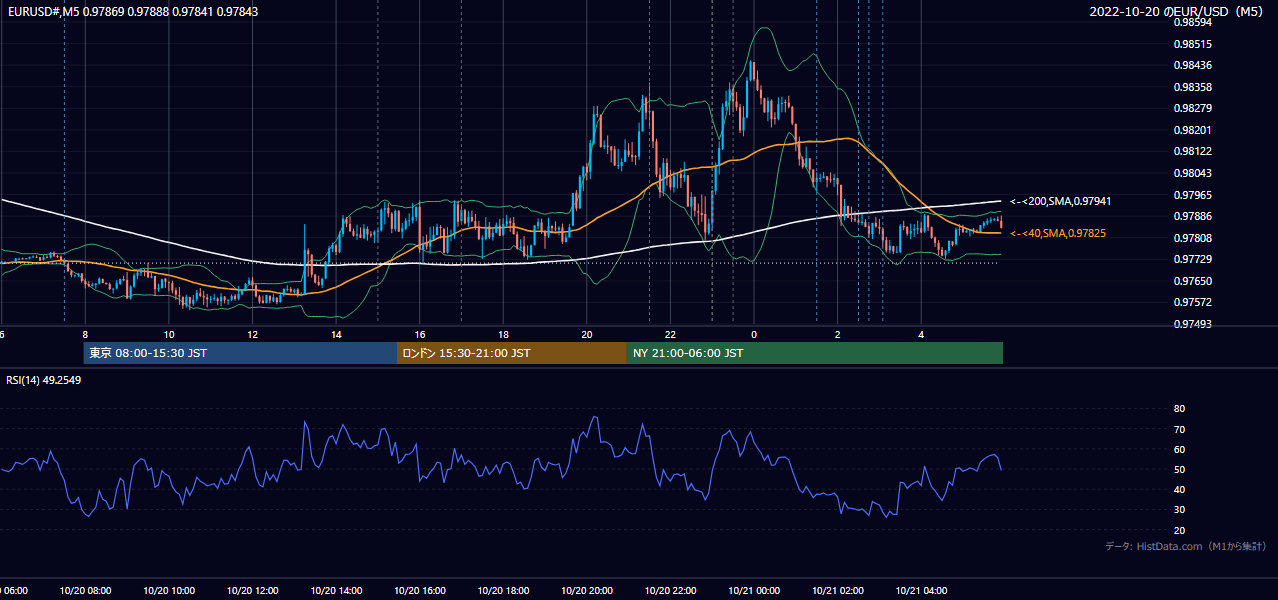This screenshot has height=600, width=1278.
Task: Click the 10/21 04:00 bottom time label
Action: [x=922, y=590]
